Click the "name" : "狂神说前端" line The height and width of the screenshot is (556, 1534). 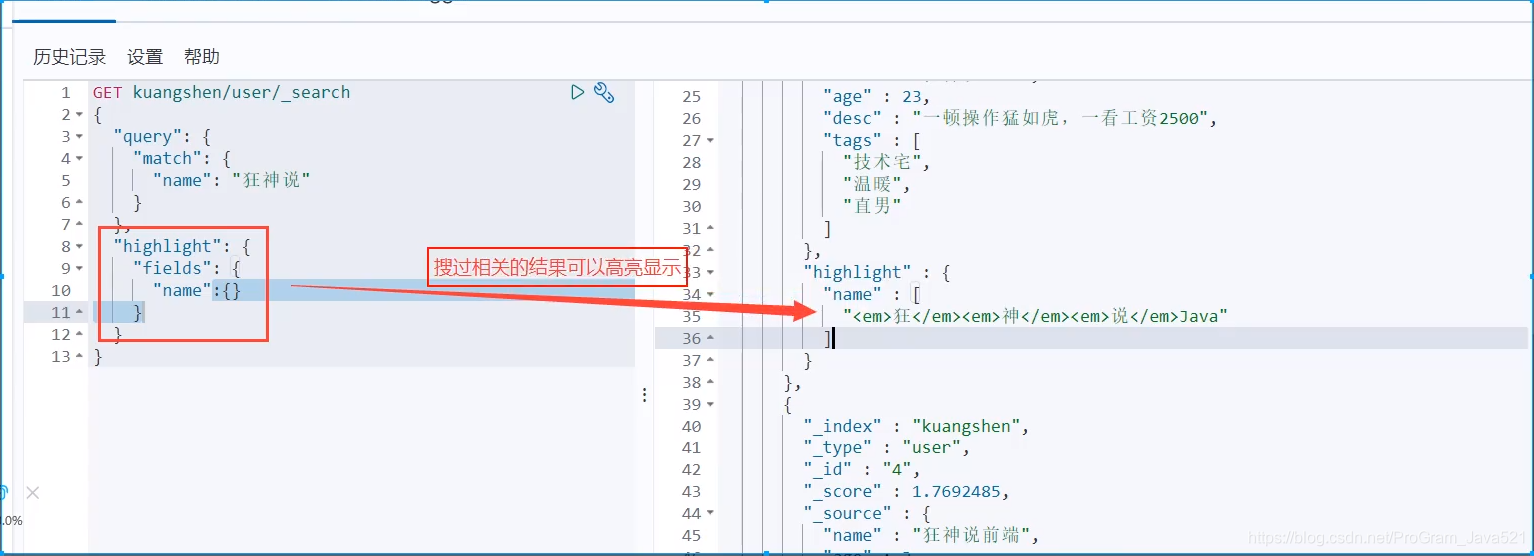pos(932,536)
